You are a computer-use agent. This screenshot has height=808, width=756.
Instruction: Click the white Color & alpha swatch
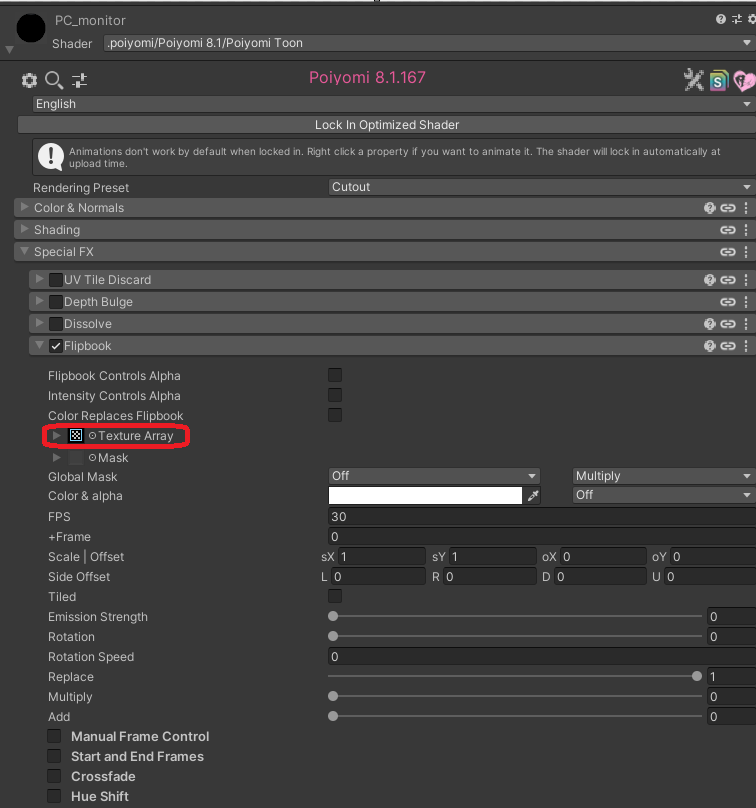coord(425,496)
